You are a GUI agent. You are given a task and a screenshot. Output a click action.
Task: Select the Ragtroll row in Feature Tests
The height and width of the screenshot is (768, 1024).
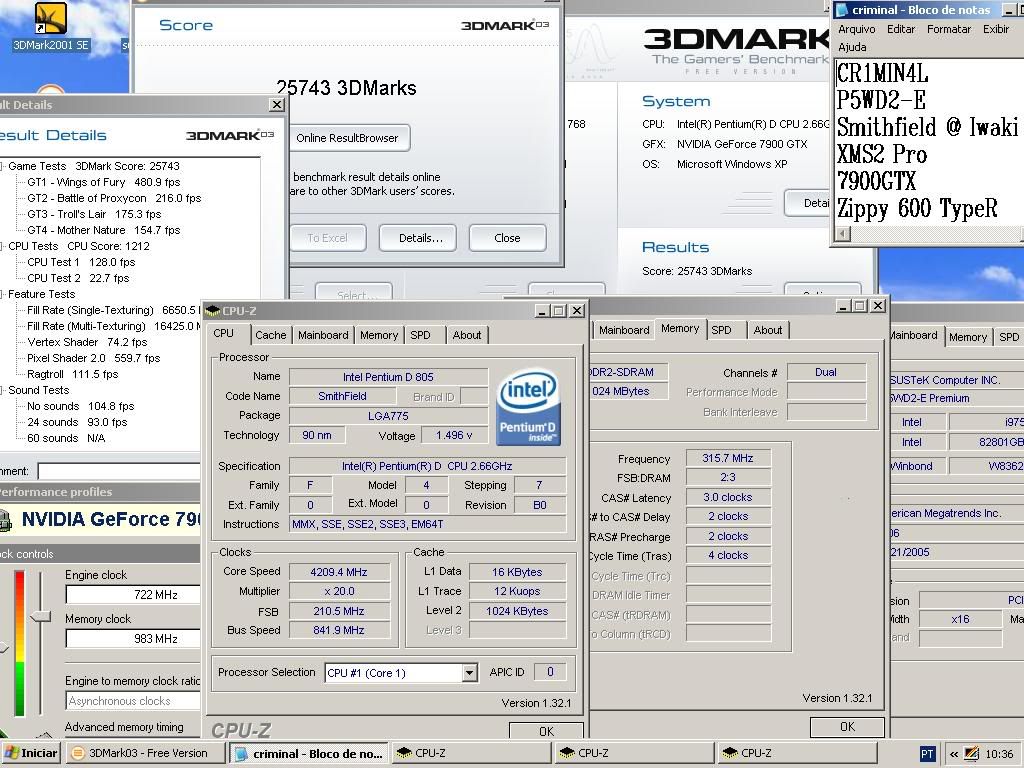(x=72, y=374)
